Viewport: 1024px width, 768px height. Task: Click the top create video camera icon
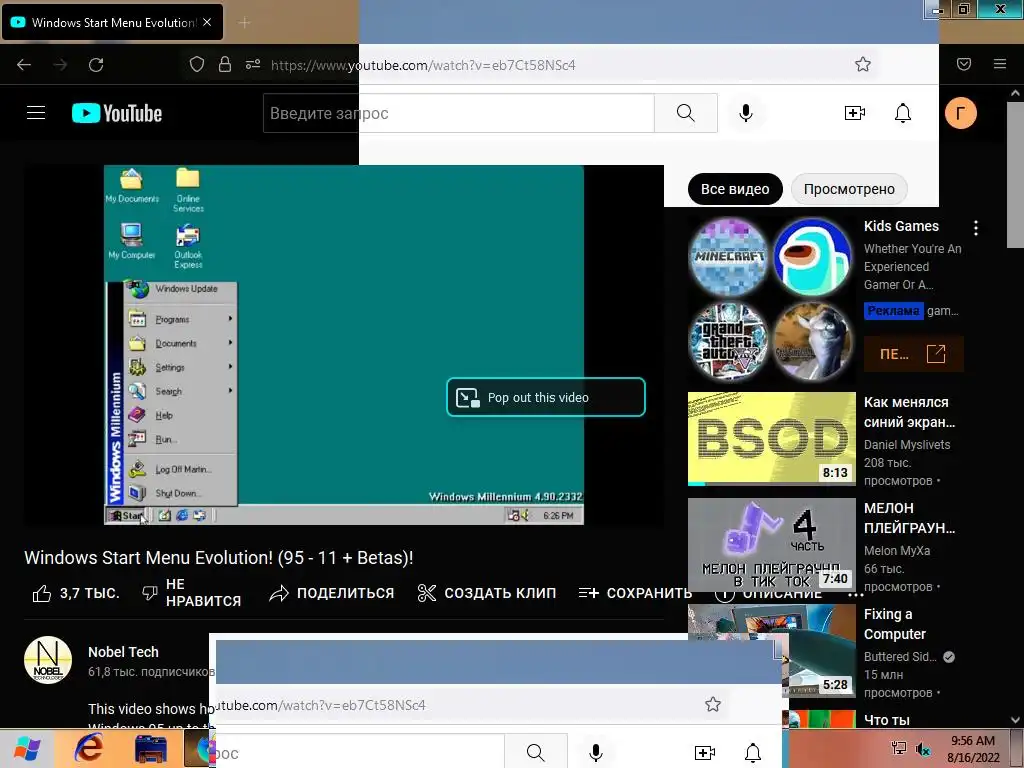(854, 113)
